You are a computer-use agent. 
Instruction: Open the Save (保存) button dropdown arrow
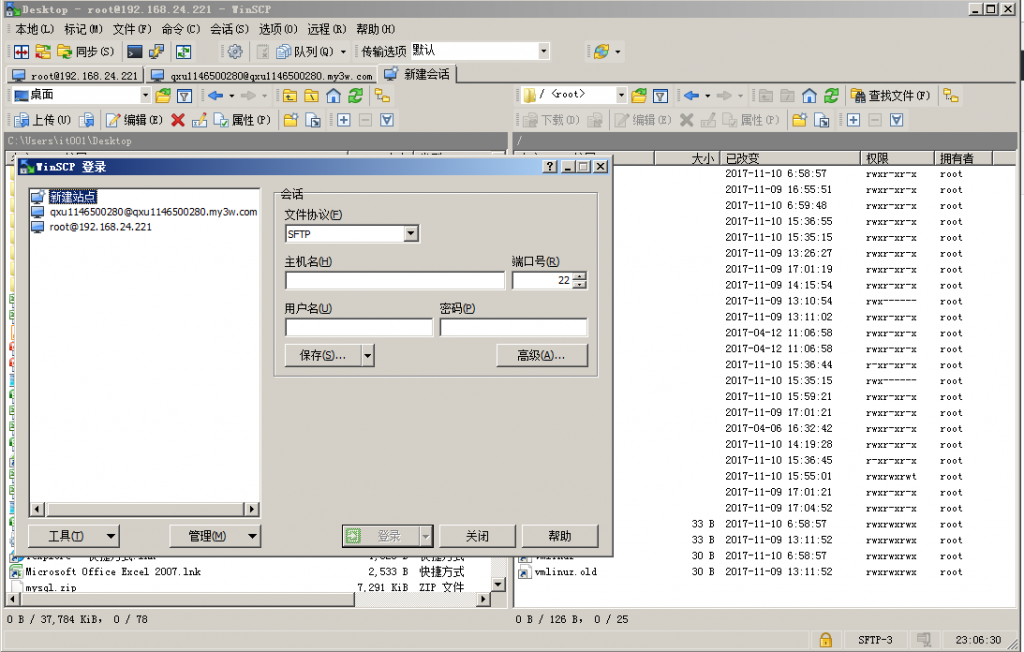tap(368, 355)
